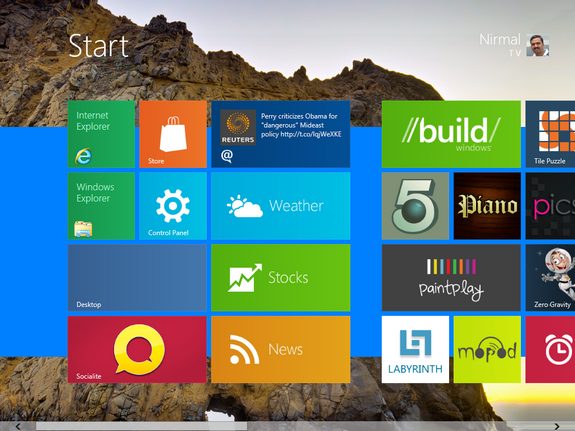Click the Nirmal TV user profile picture
Image resolution: width=575 pixels, height=431 pixels.
coord(538,45)
